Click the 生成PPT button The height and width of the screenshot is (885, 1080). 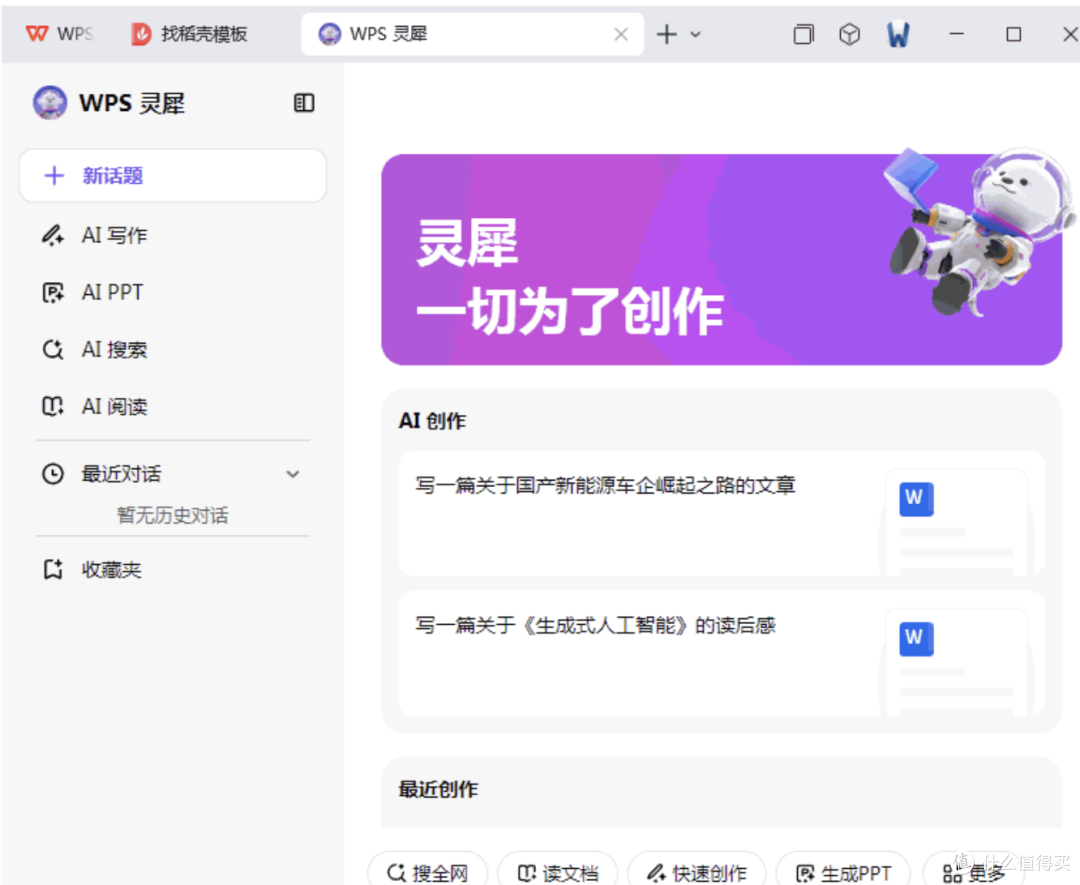click(843, 872)
